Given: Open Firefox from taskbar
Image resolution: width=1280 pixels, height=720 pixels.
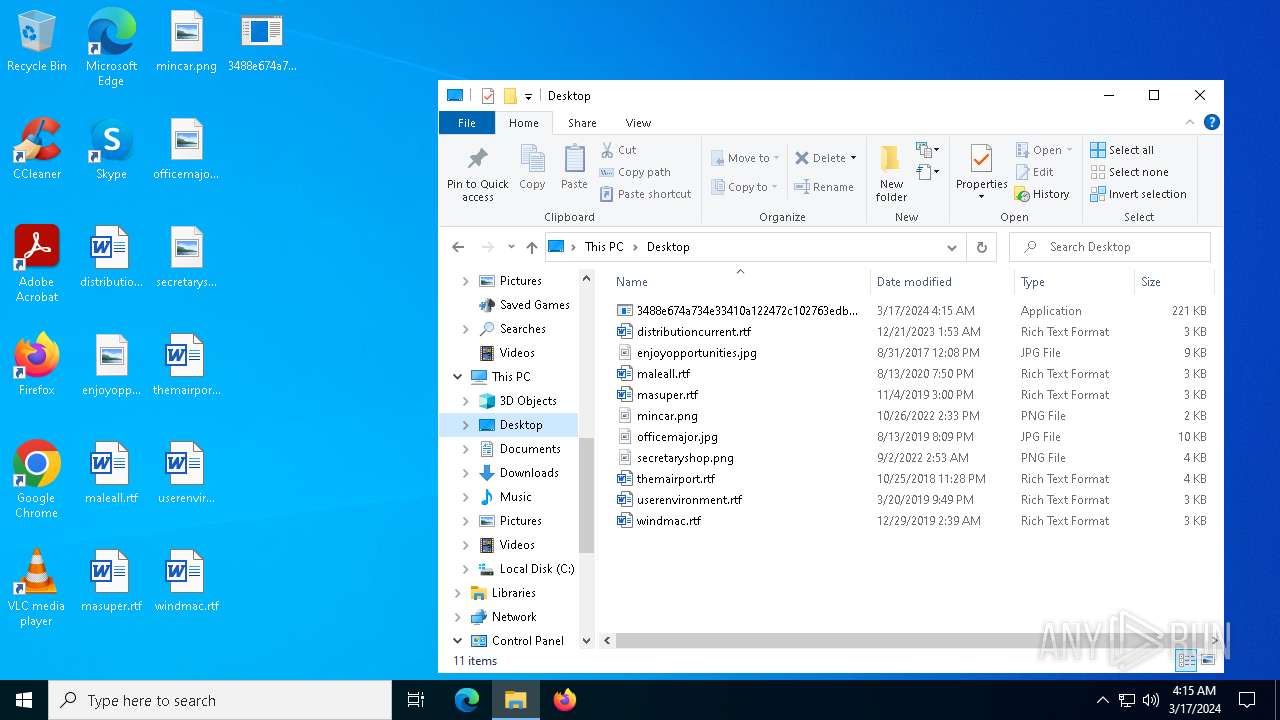Looking at the screenshot, I should click(x=564, y=700).
